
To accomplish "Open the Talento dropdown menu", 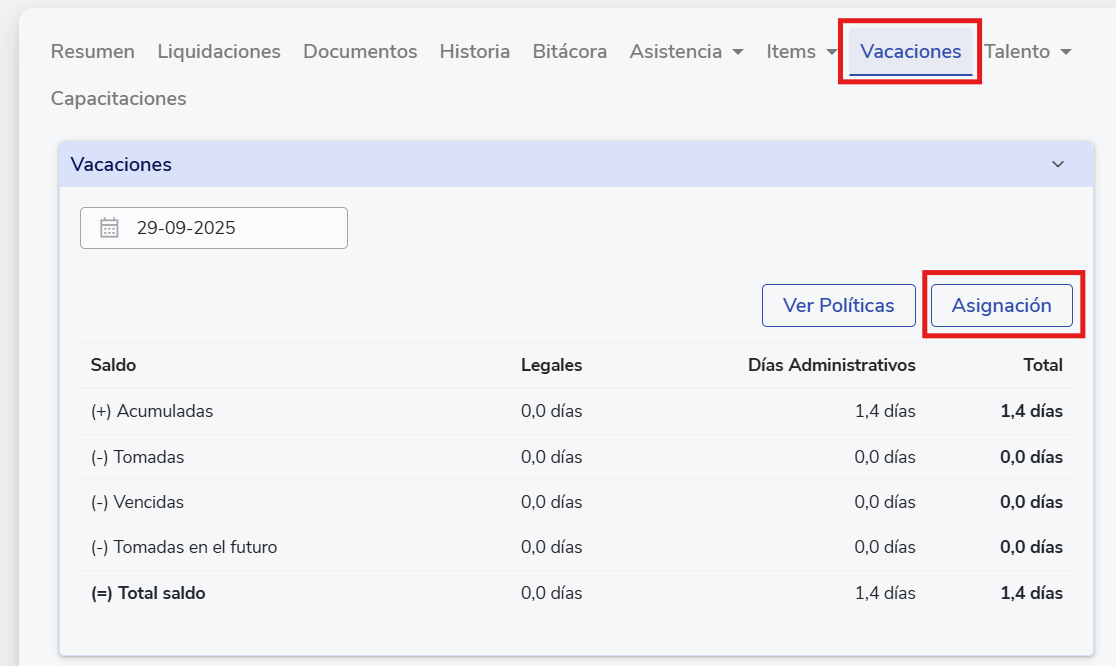I will (1027, 52).
